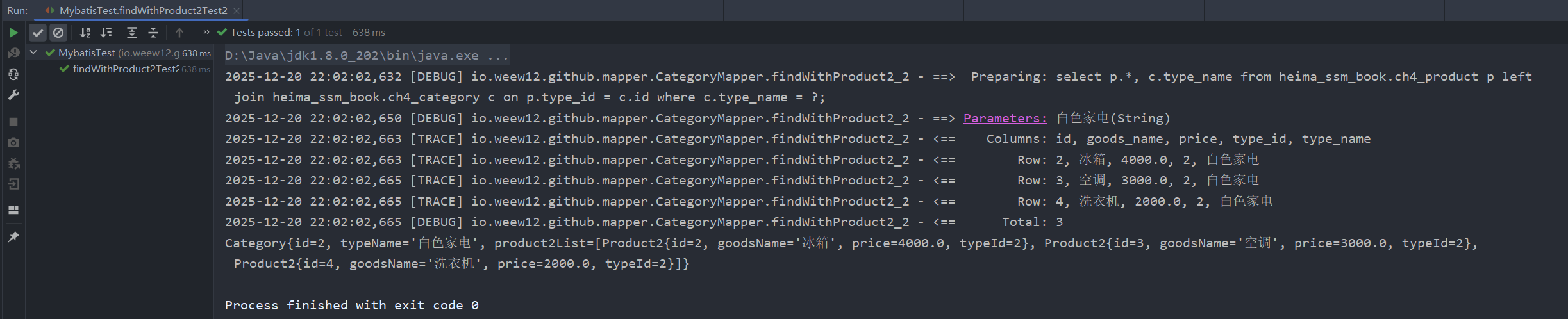
Task: Show more toolbar actions double chevron
Action: point(206,32)
